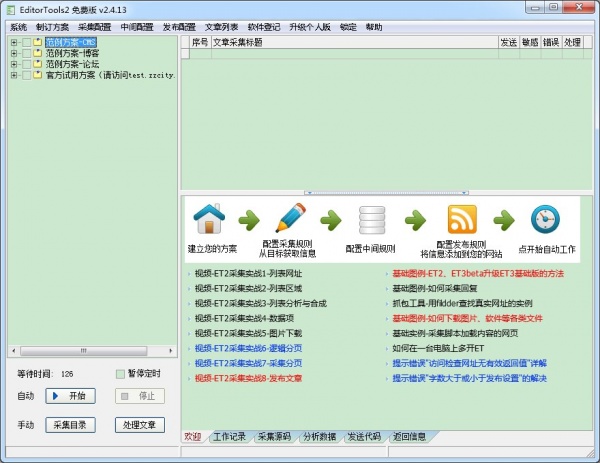Viewport: 600px width, 463px height.
Task: Open the 采集配置 menu
Action: (x=95, y=27)
